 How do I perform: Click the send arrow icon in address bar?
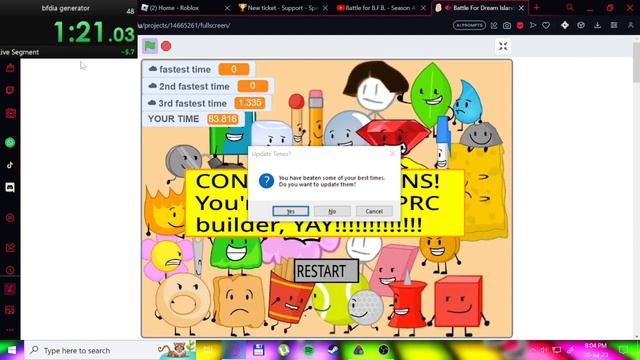point(533,25)
